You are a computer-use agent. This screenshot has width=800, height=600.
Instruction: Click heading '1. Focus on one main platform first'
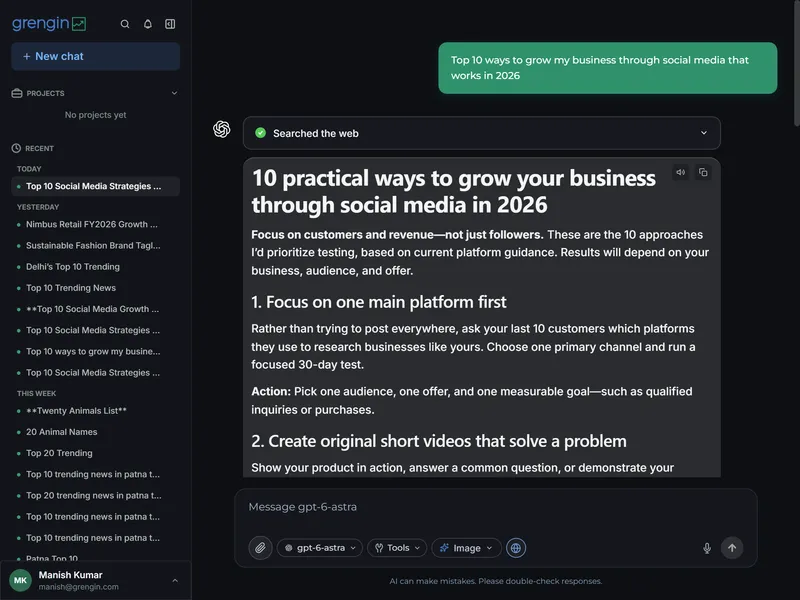coord(379,302)
